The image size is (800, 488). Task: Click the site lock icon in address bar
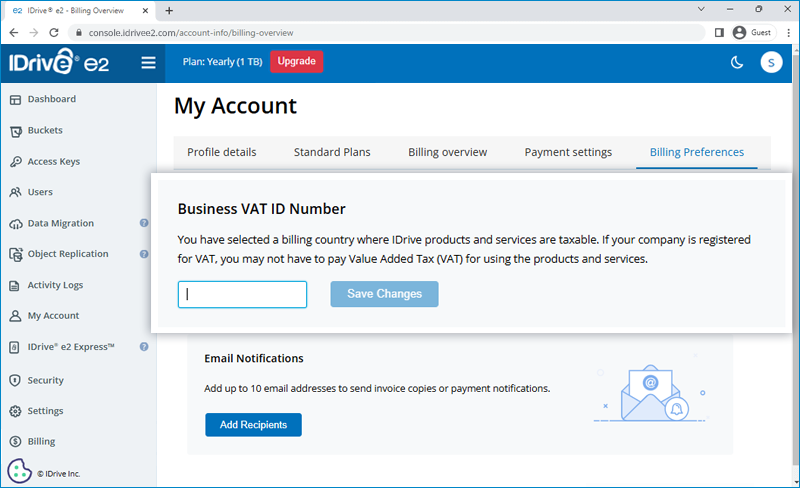point(78,33)
